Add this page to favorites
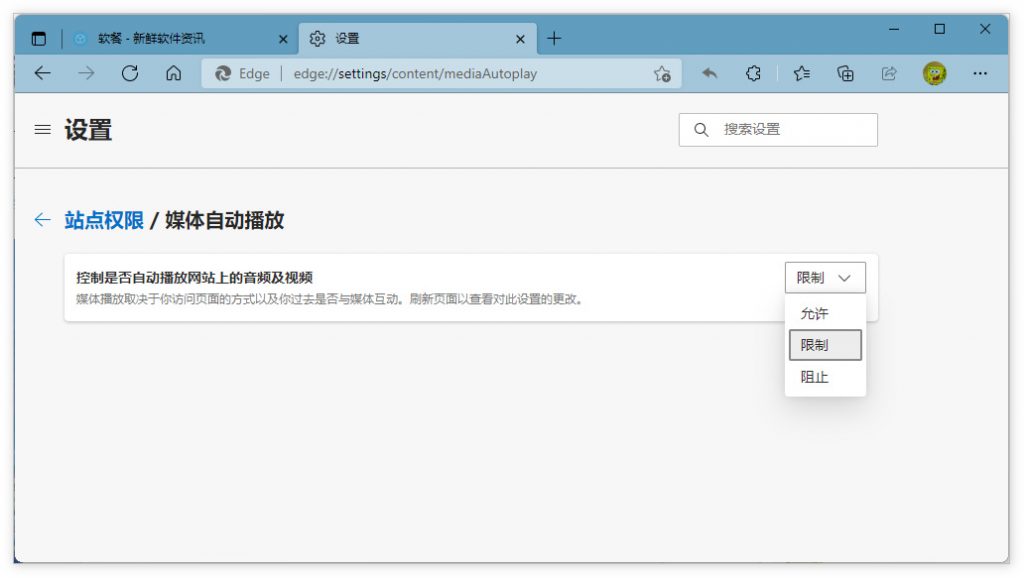Image resolution: width=1024 pixels, height=578 pixels. point(662,73)
